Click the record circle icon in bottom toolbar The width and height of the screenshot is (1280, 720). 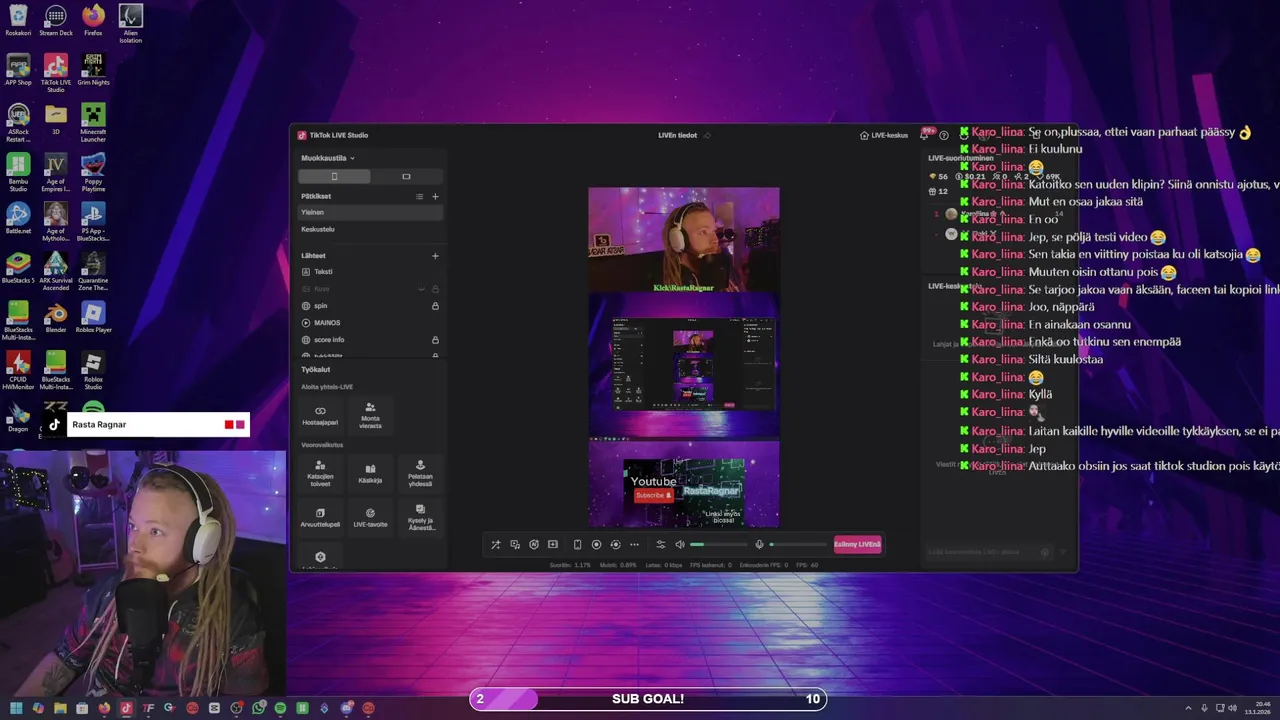tap(596, 545)
